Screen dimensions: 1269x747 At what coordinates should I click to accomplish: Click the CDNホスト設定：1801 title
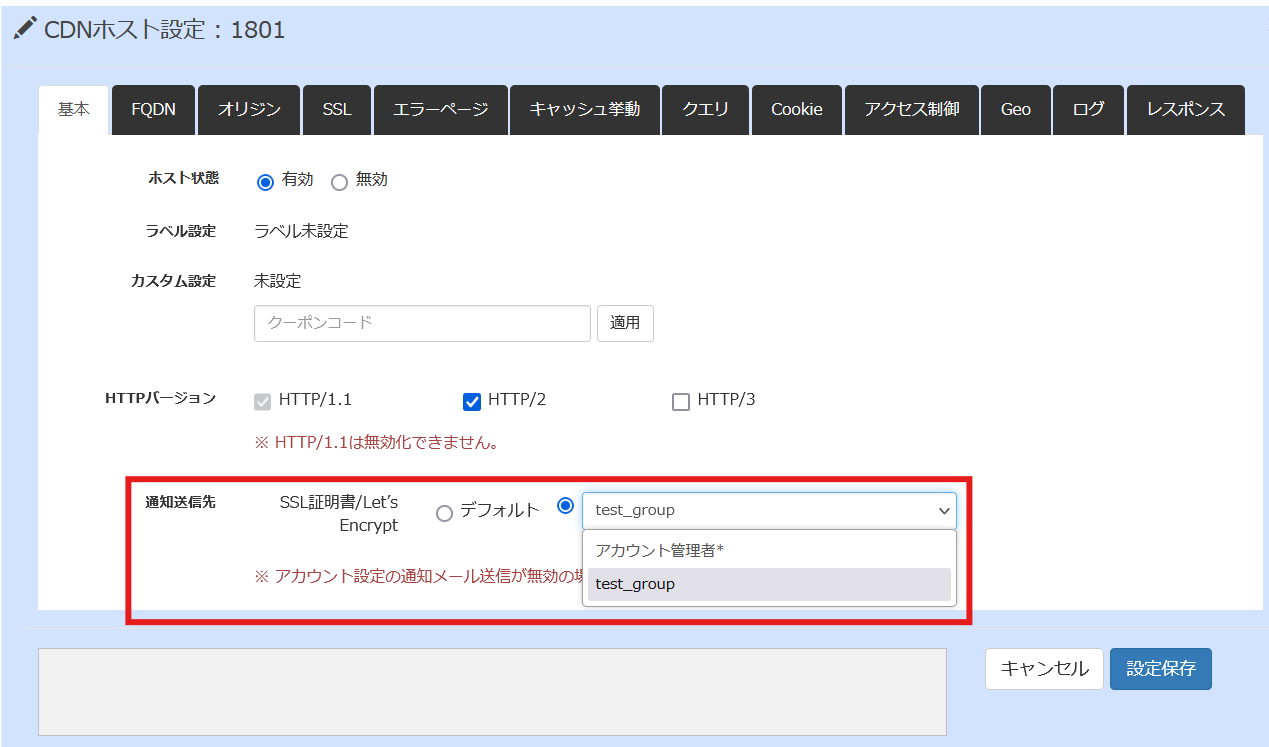[x=165, y=30]
